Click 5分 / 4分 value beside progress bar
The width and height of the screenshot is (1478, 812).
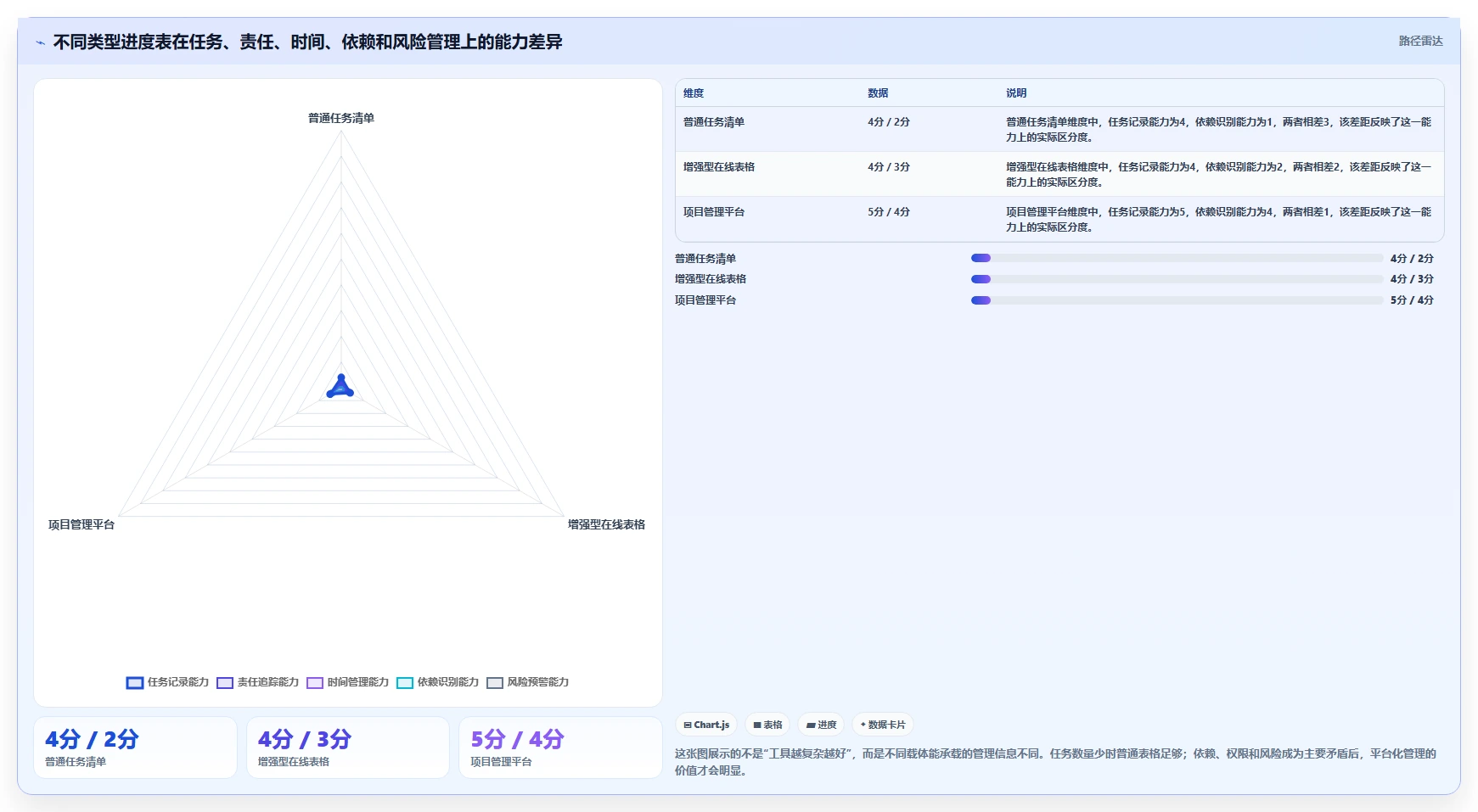(1412, 300)
